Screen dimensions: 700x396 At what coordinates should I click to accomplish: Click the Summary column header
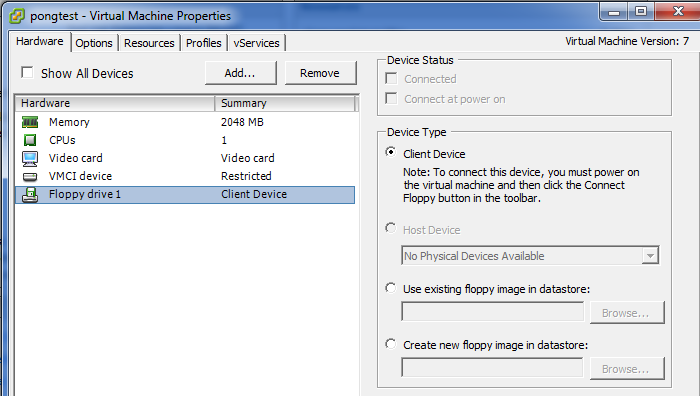click(285, 103)
